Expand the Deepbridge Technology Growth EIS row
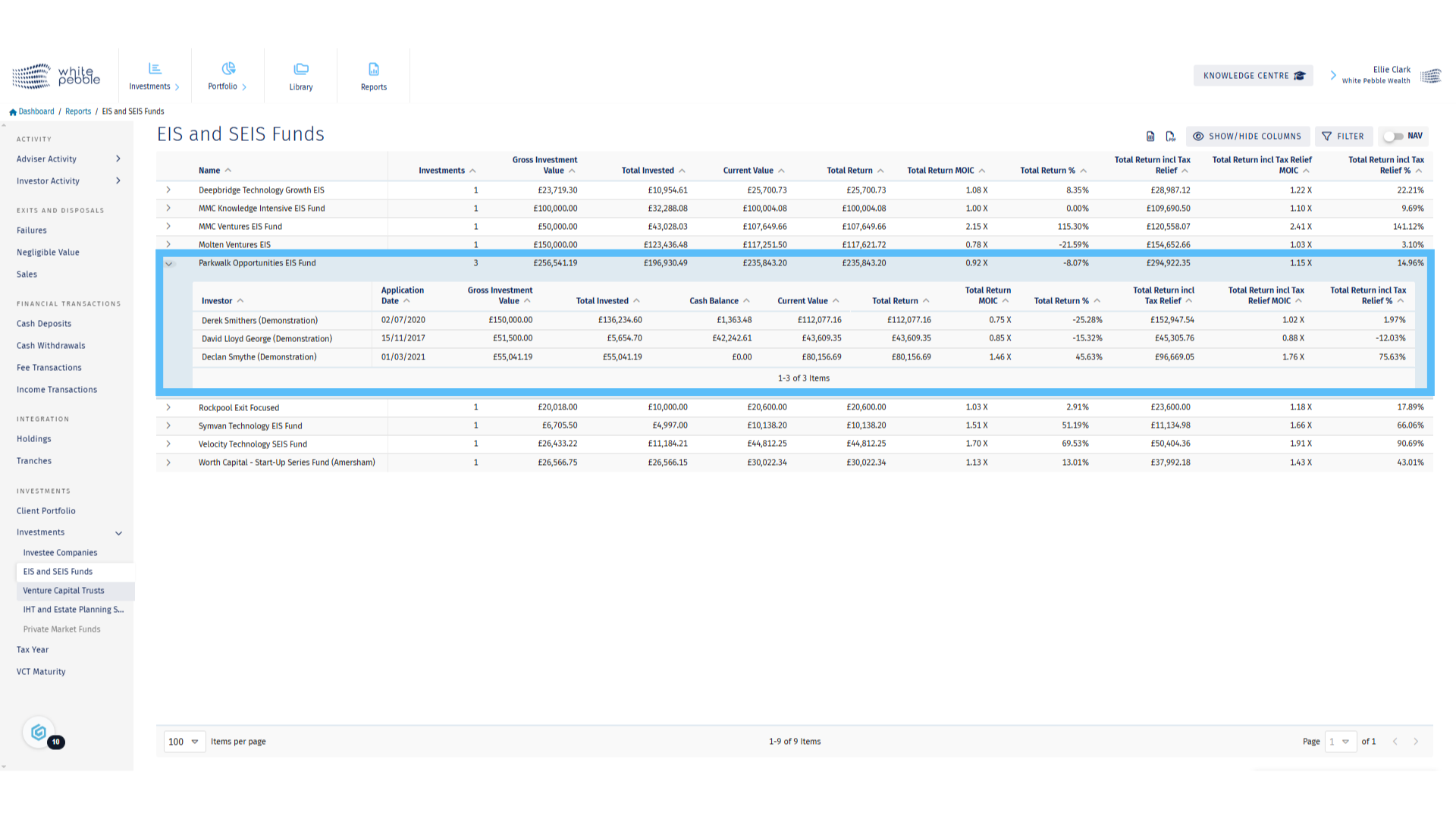1456x819 pixels. (x=168, y=190)
